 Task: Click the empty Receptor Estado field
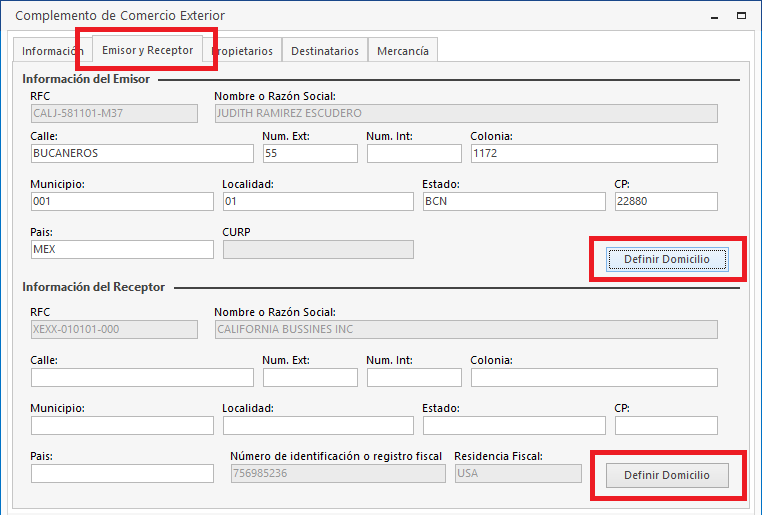tap(514, 426)
